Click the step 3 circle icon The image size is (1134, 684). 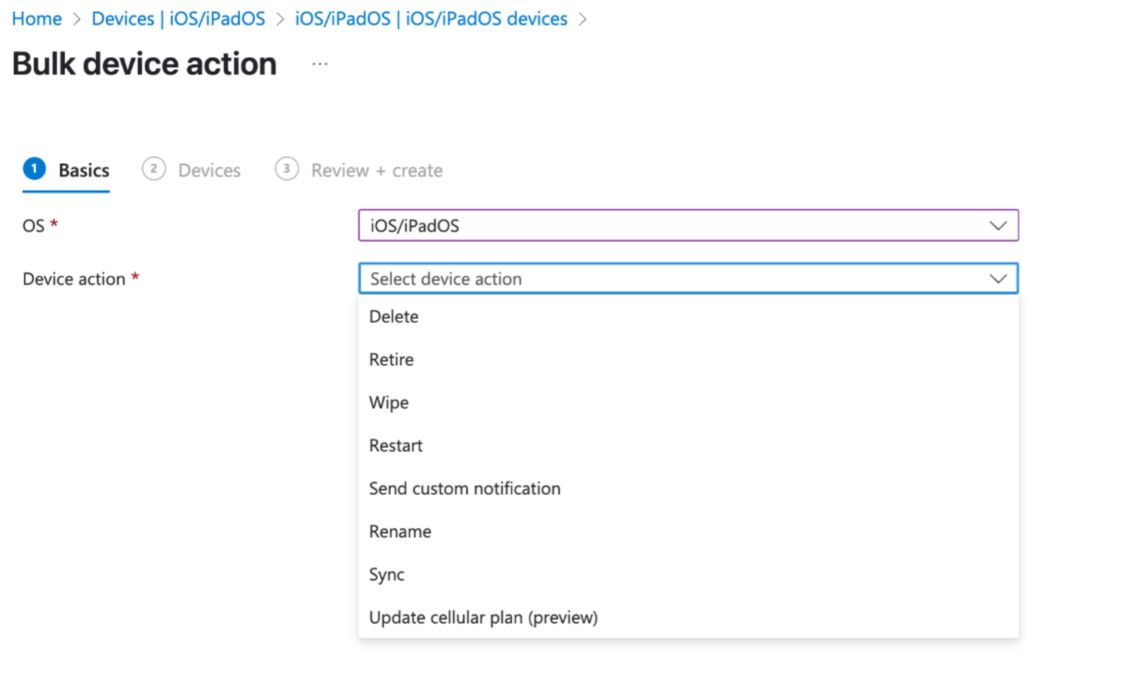click(x=287, y=169)
